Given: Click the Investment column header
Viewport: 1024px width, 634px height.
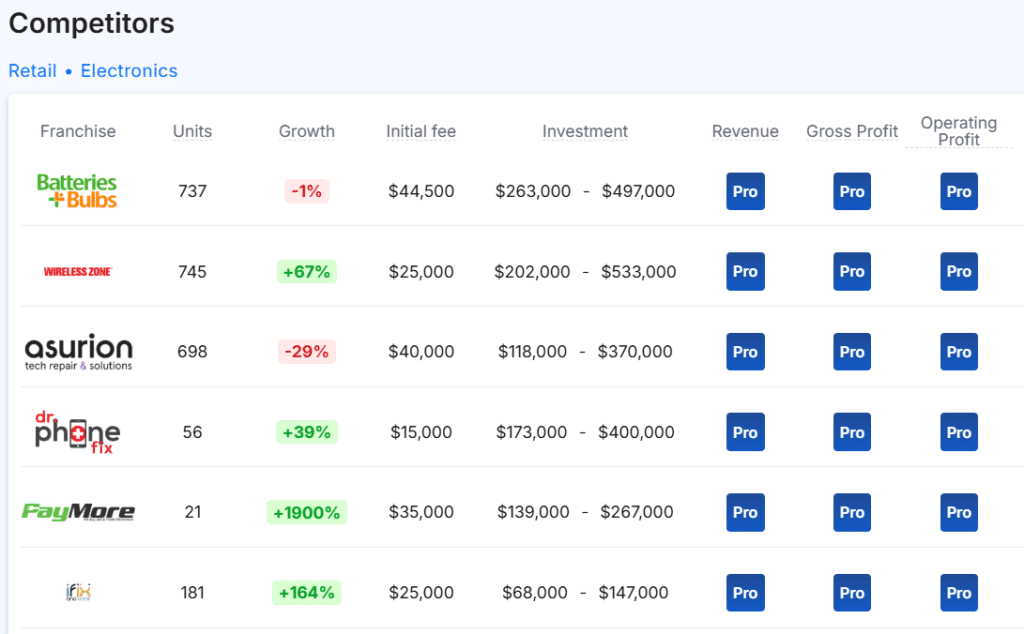Looking at the screenshot, I should [585, 131].
